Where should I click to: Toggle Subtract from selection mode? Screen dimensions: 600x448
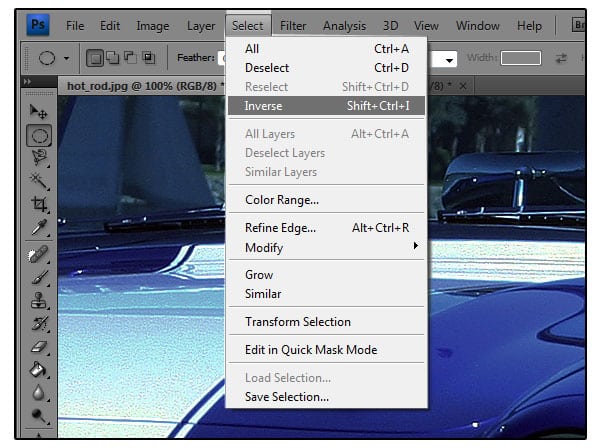point(130,58)
